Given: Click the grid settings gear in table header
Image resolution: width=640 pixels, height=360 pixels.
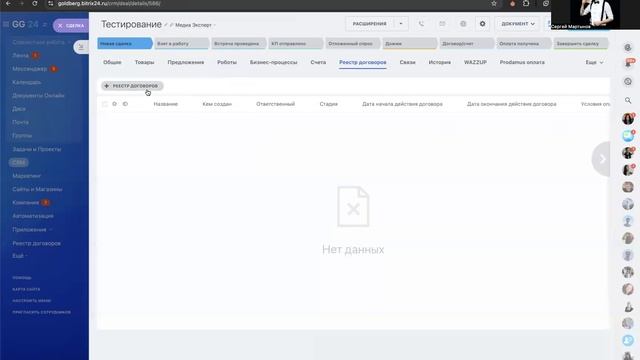Looking at the screenshot, I should (x=114, y=104).
